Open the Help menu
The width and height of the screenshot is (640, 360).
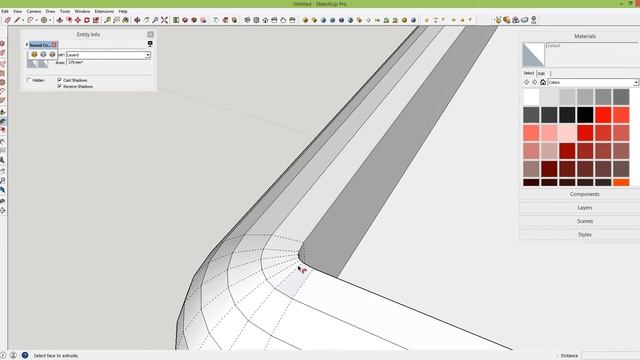pyautogui.click(x=123, y=11)
